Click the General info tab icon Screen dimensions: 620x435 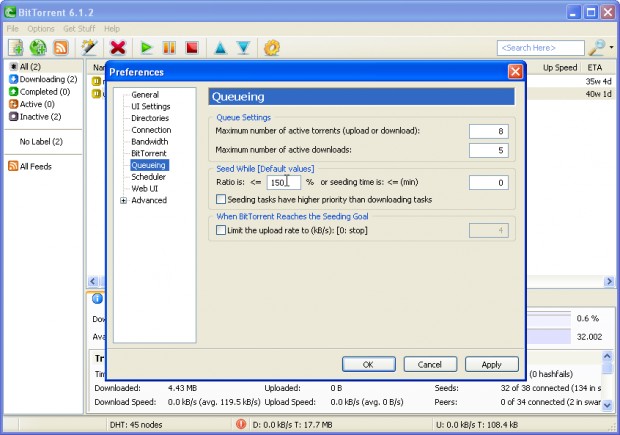tap(97, 299)
